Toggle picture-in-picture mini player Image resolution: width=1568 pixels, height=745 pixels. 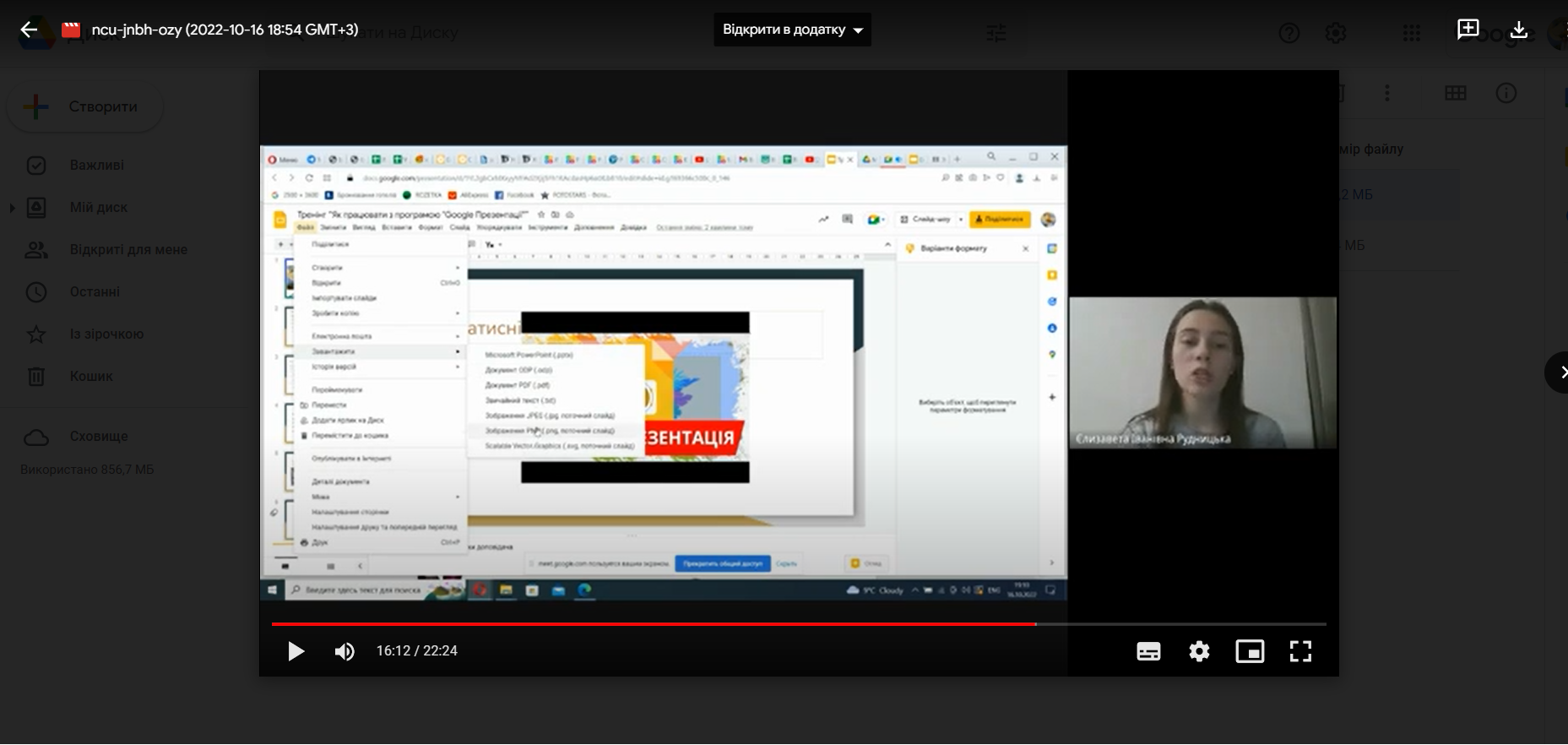pyautogui.click(x=1250, y=651)
